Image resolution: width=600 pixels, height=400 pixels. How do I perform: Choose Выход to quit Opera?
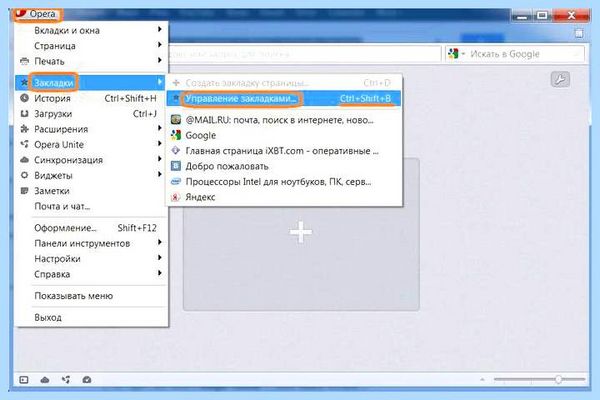tap(91, 317)
